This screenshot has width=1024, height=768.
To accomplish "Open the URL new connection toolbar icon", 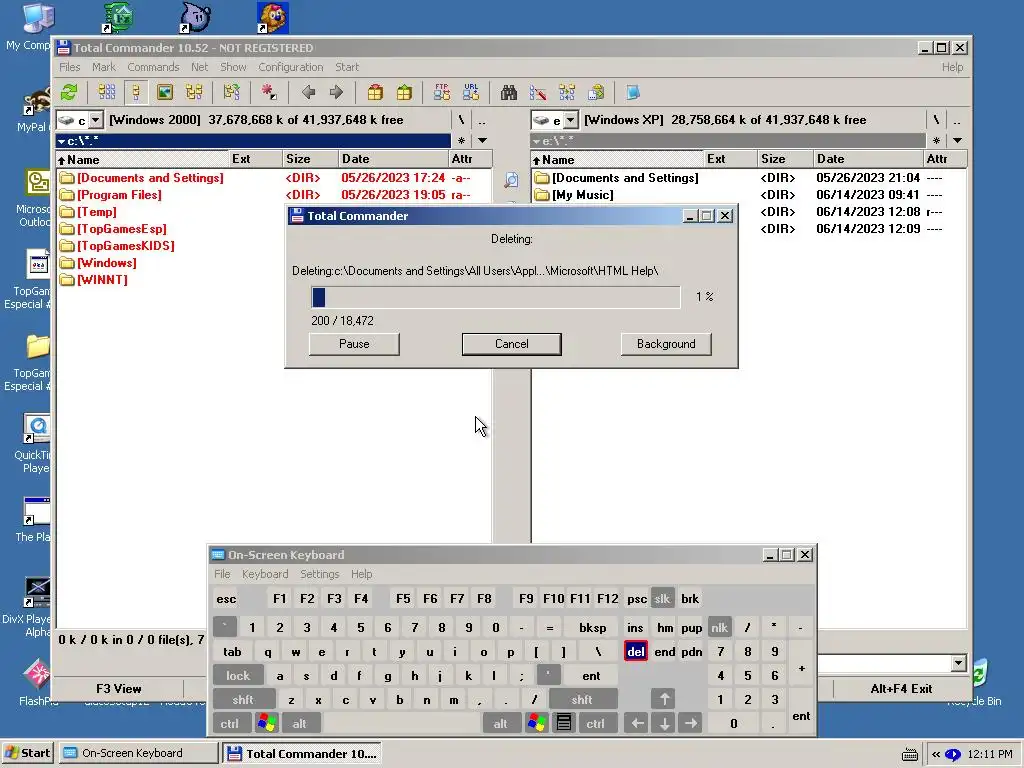I will coord(471,92).
